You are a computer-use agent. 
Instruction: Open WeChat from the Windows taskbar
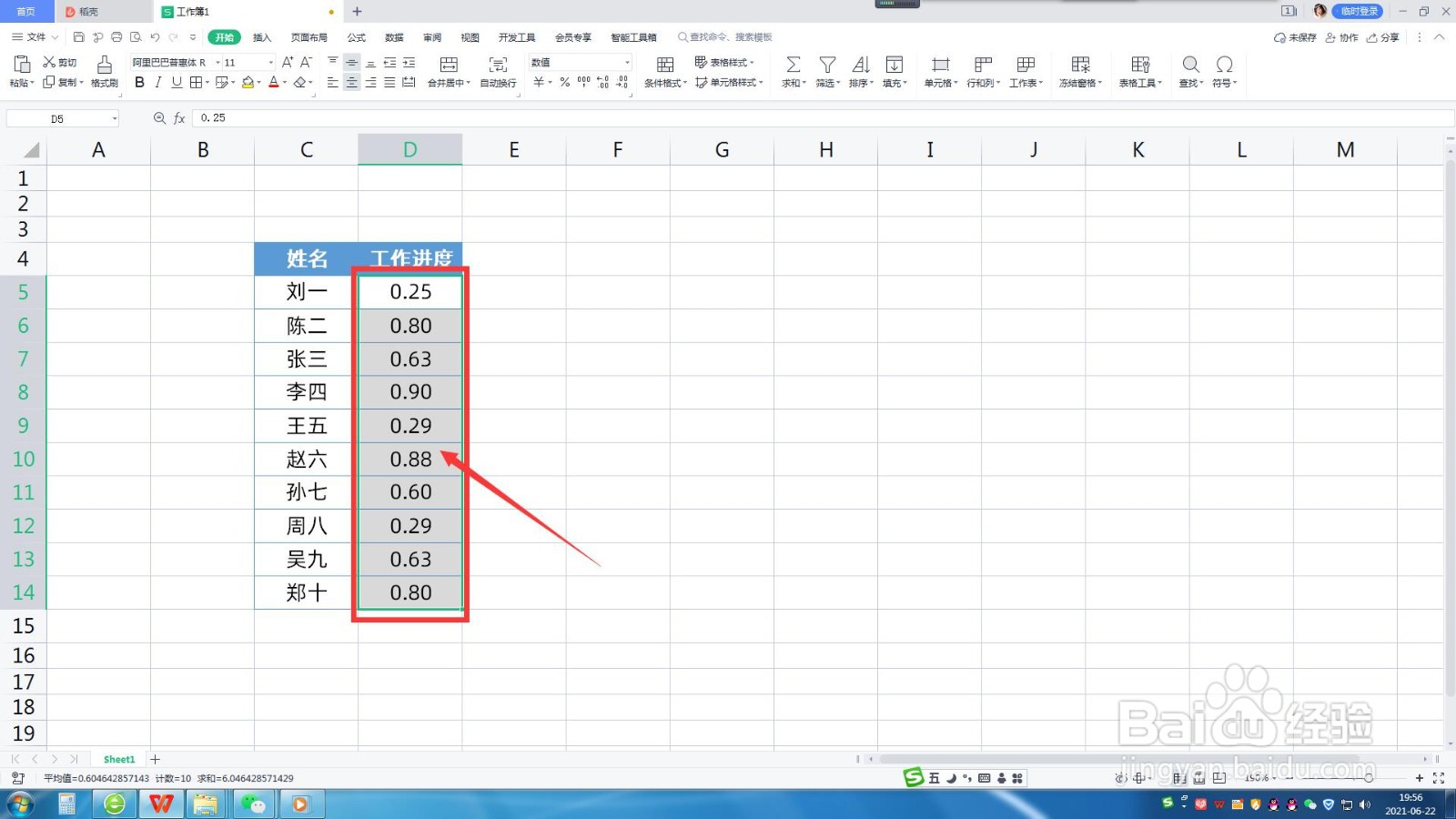pos(254,804)
